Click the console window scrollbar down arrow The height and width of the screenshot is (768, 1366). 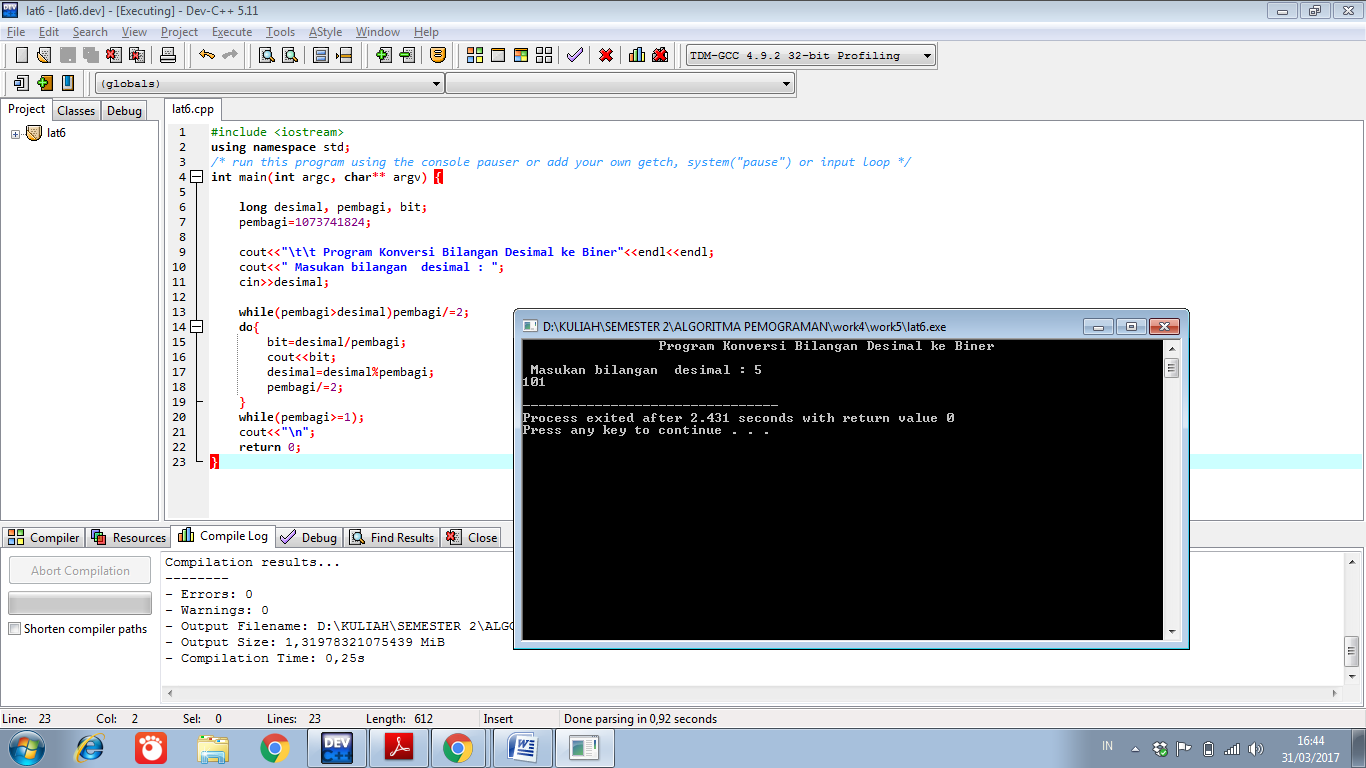click(1171, 632)
